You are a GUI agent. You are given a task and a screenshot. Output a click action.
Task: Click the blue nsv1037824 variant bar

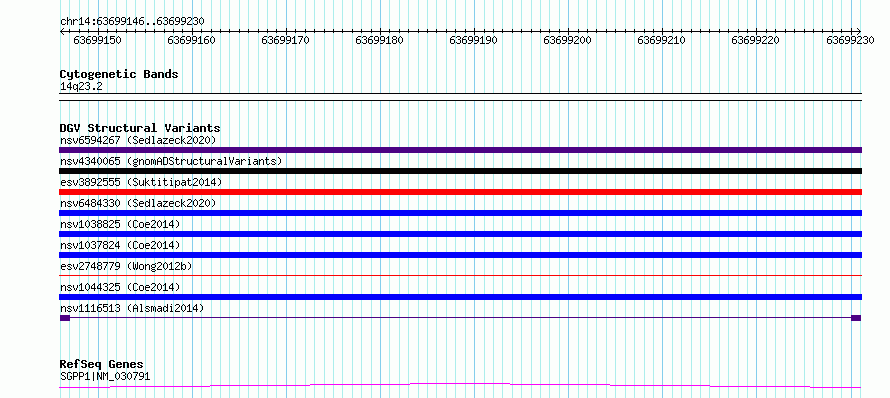click(x=460, y=255)
